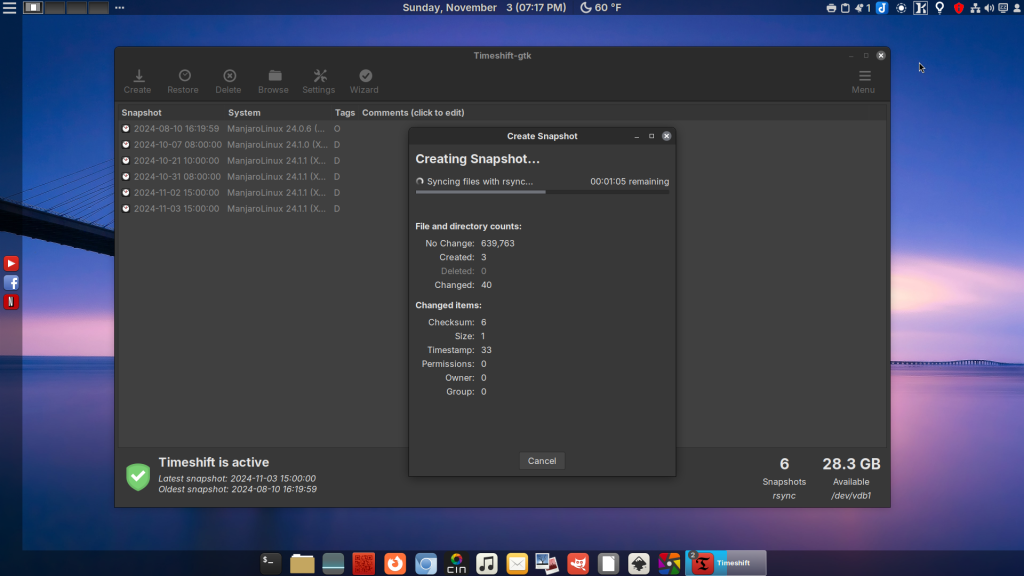Sort by the System column header
This screenshot has width=1024, height=576.
coord(244,113)
